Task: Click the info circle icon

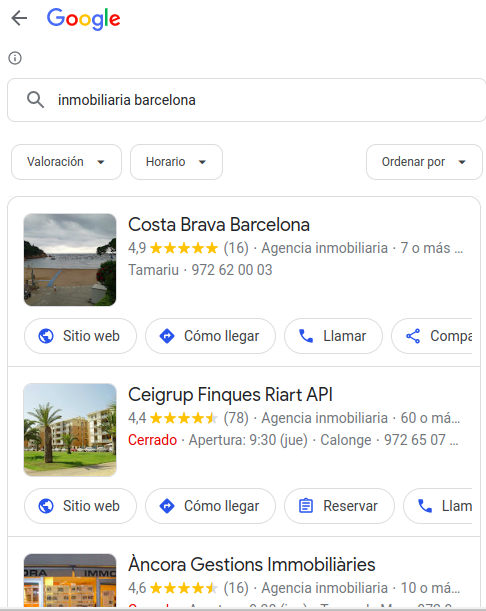Action: [x=15, y=58]
